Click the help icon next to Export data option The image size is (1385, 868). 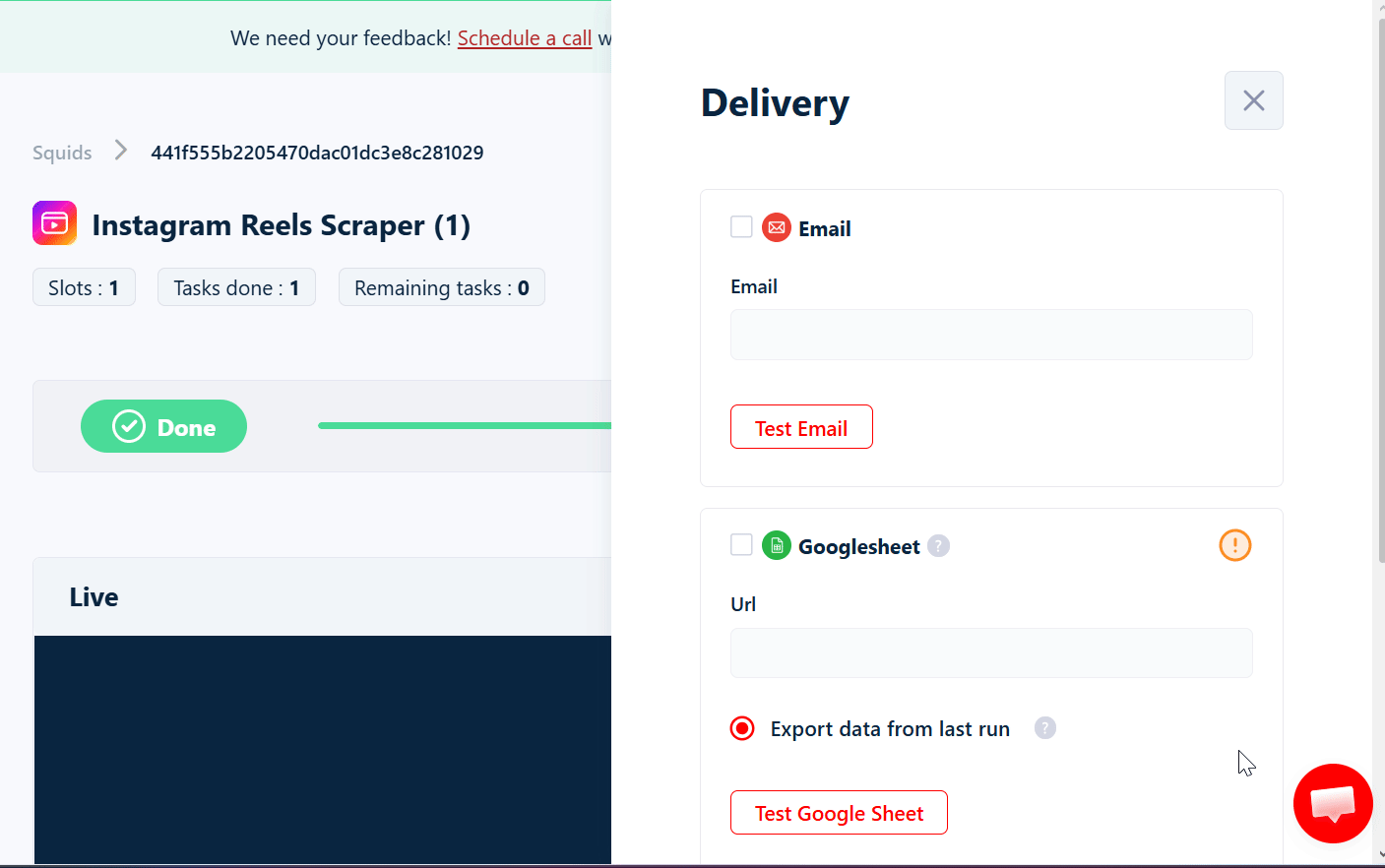point(1044,727)
